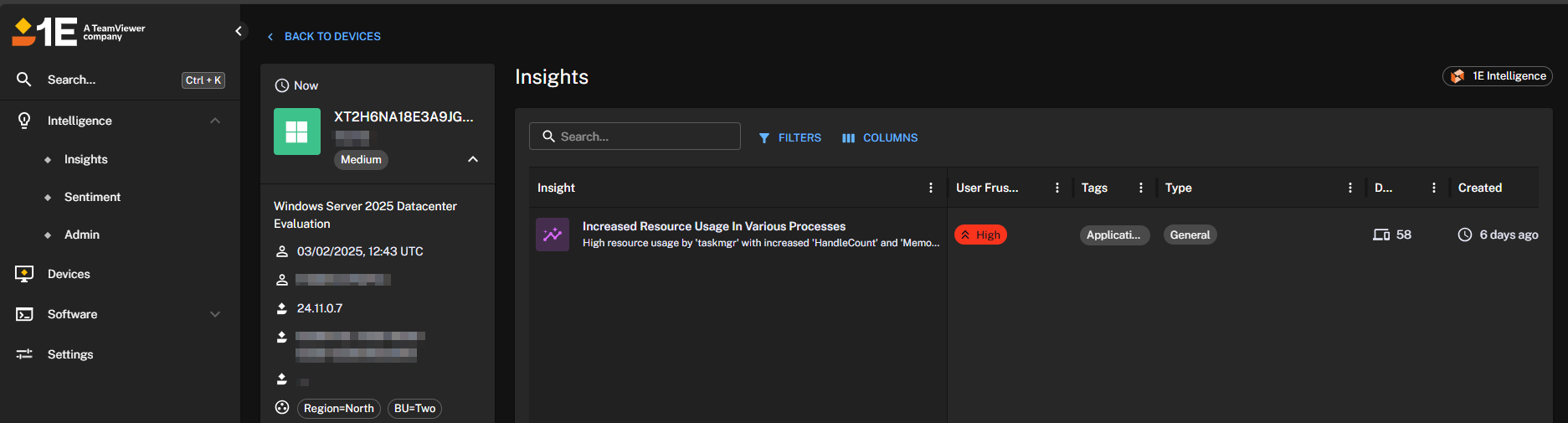This screenshot has height=423, width=1568.
Task: Click the Devices monitor icon in sidebar
Action: click(24, 274)
